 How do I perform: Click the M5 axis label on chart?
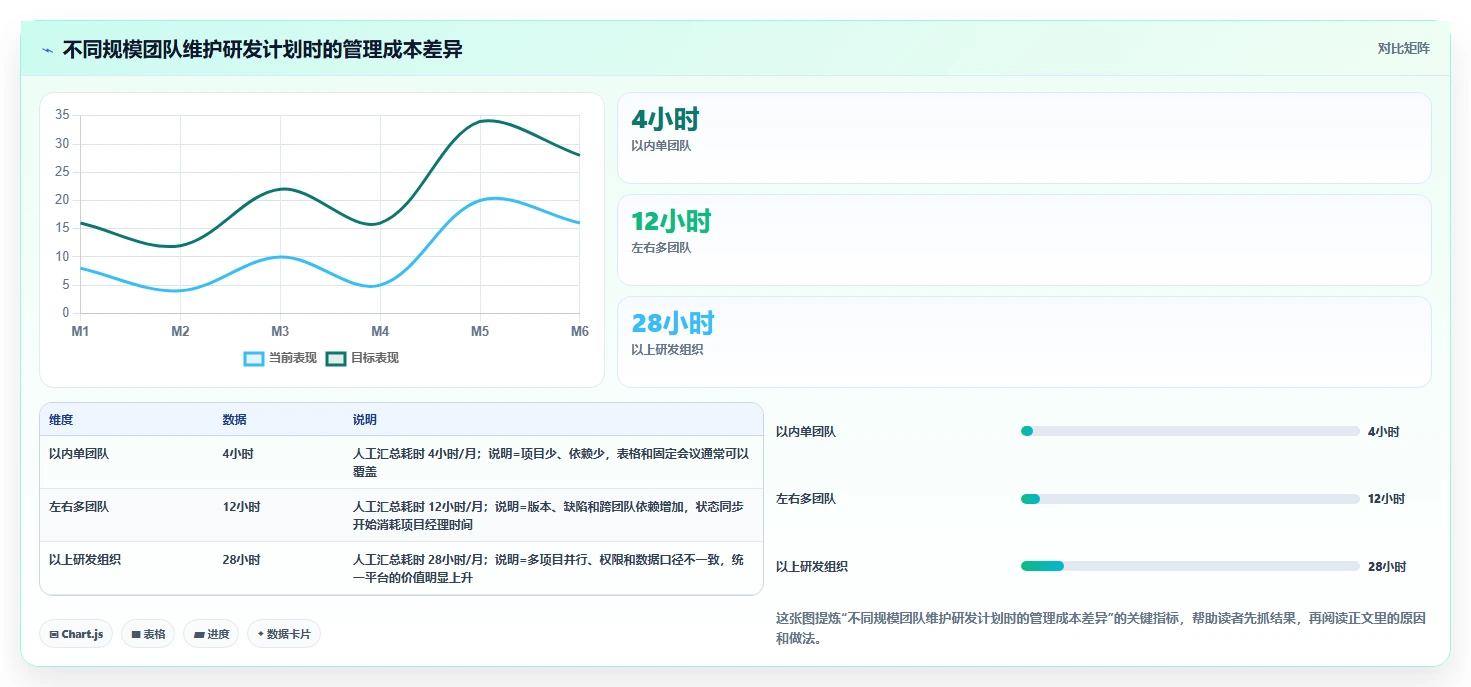coord(480,331)
